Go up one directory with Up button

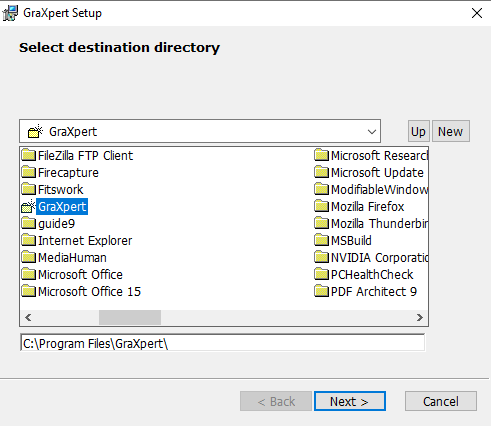(418, 131)
